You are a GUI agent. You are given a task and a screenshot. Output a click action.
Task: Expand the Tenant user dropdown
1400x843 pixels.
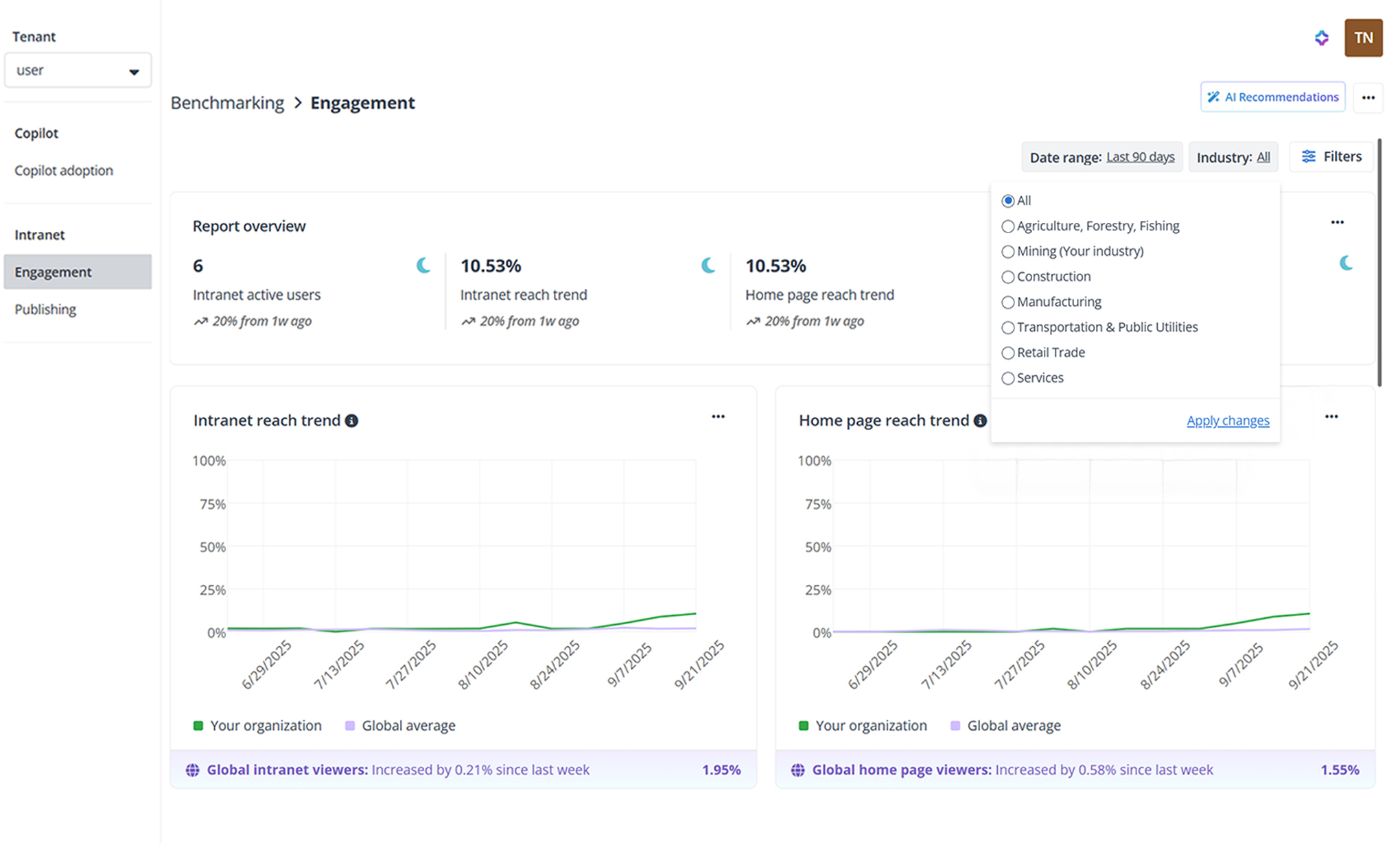tap(78, 71)
